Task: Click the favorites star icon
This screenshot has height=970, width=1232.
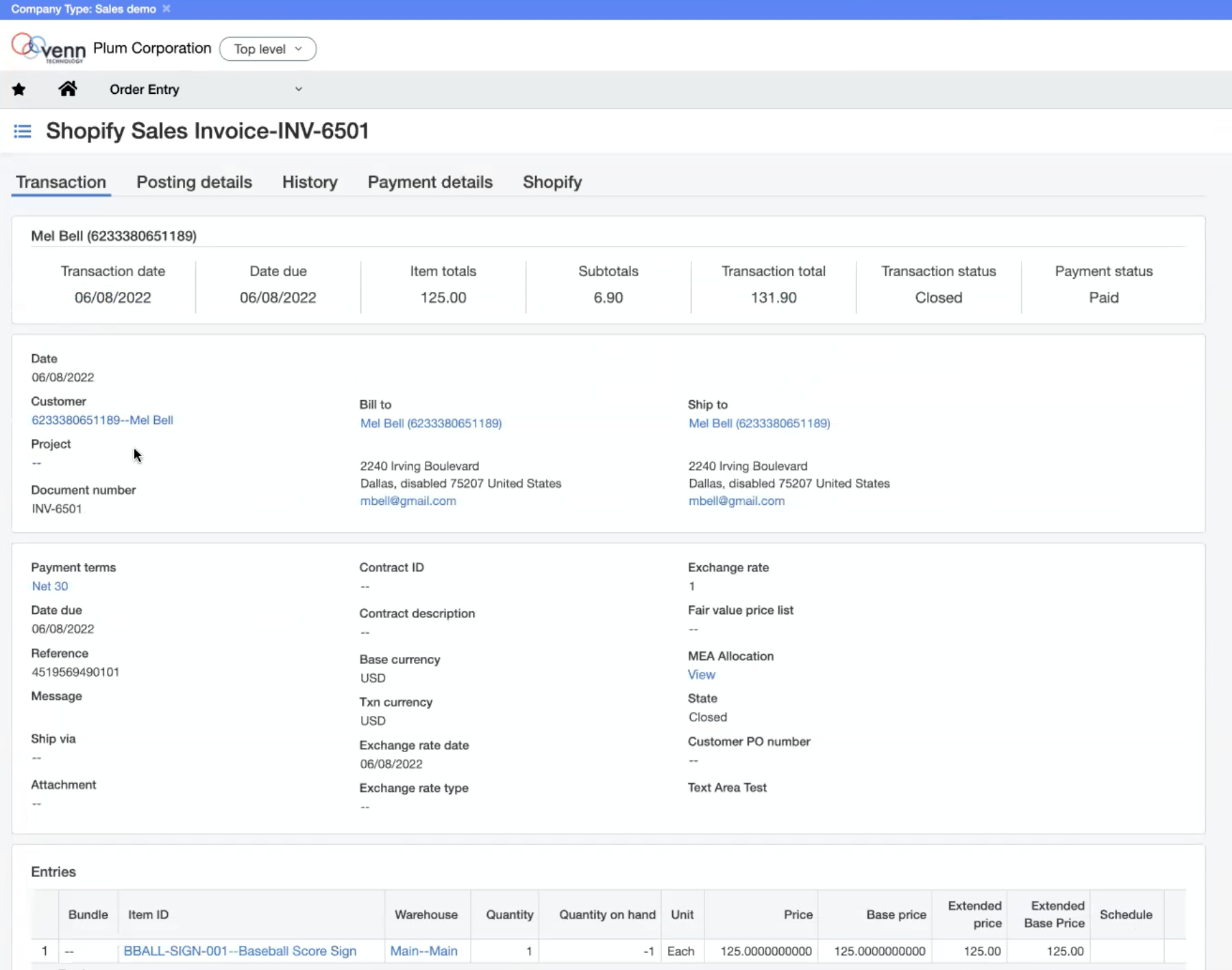Action: coord(19,89)
